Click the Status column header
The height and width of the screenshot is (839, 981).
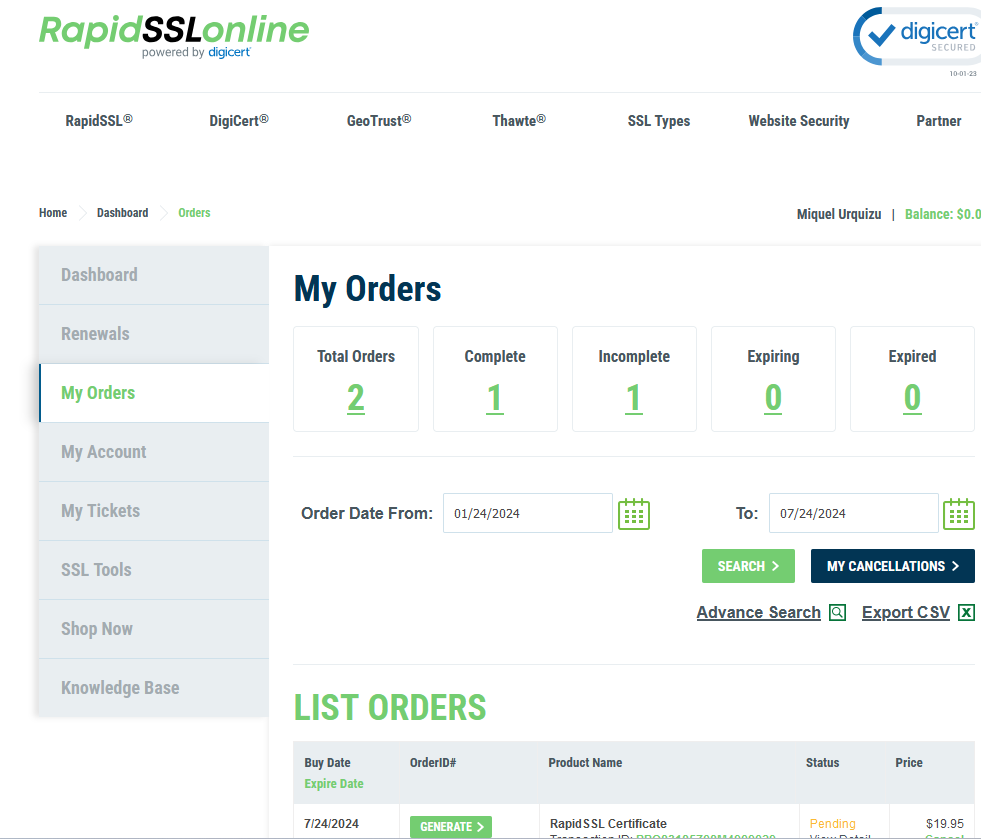point(822,763)
